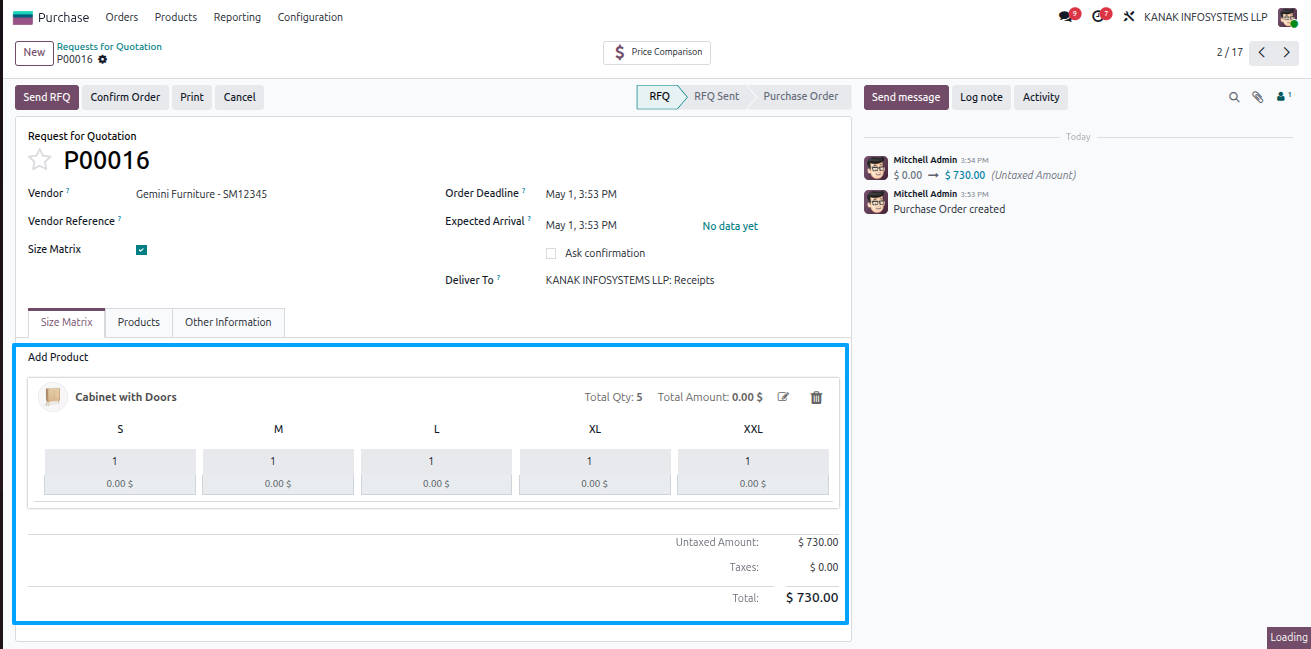Open the Purchase app home icon

[x=22, y=17]
